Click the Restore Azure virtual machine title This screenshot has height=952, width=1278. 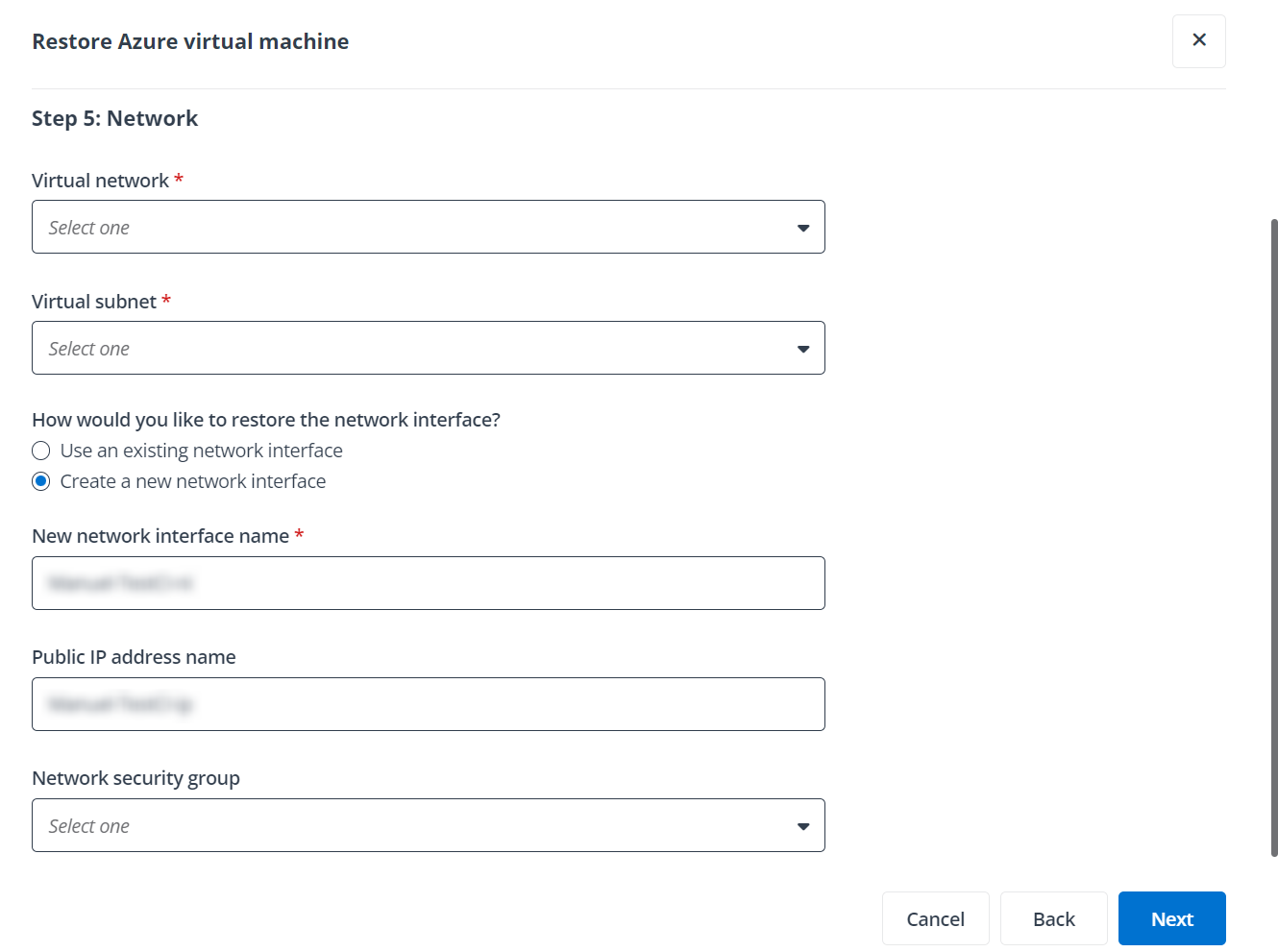point(189,41)
